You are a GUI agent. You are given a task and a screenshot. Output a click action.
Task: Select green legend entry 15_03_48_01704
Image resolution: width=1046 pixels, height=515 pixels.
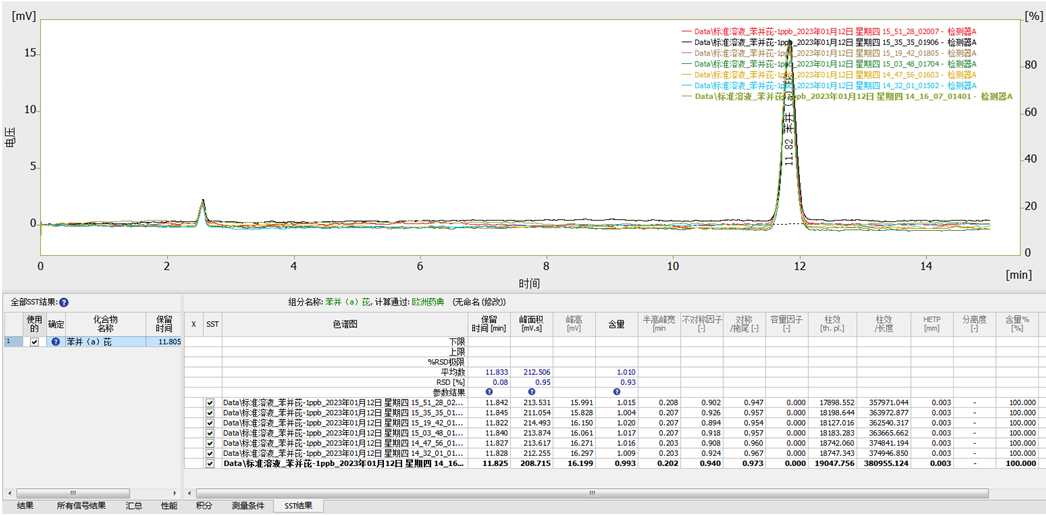829,64
